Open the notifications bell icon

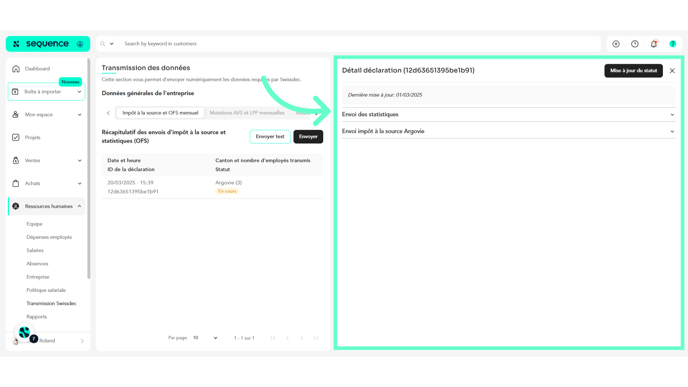click(654, 44)
